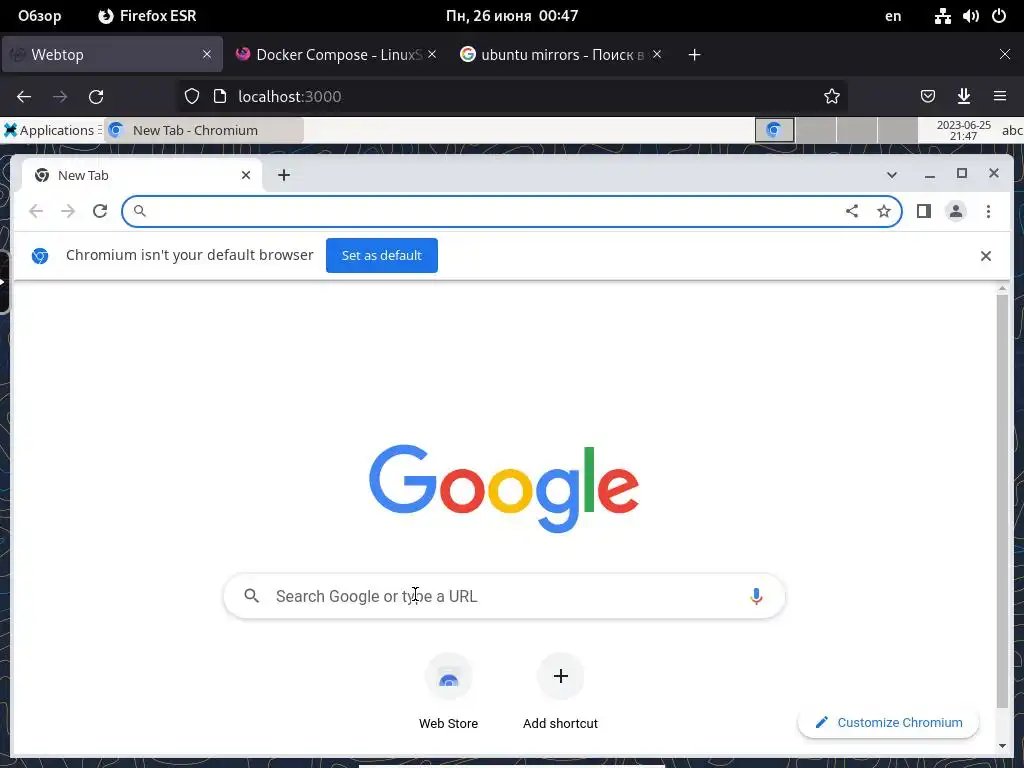Screen dimensions: 1024x768
Task: Open the Applications menu in Webtop
Action: pyautogui.click(x=52, y=130)
